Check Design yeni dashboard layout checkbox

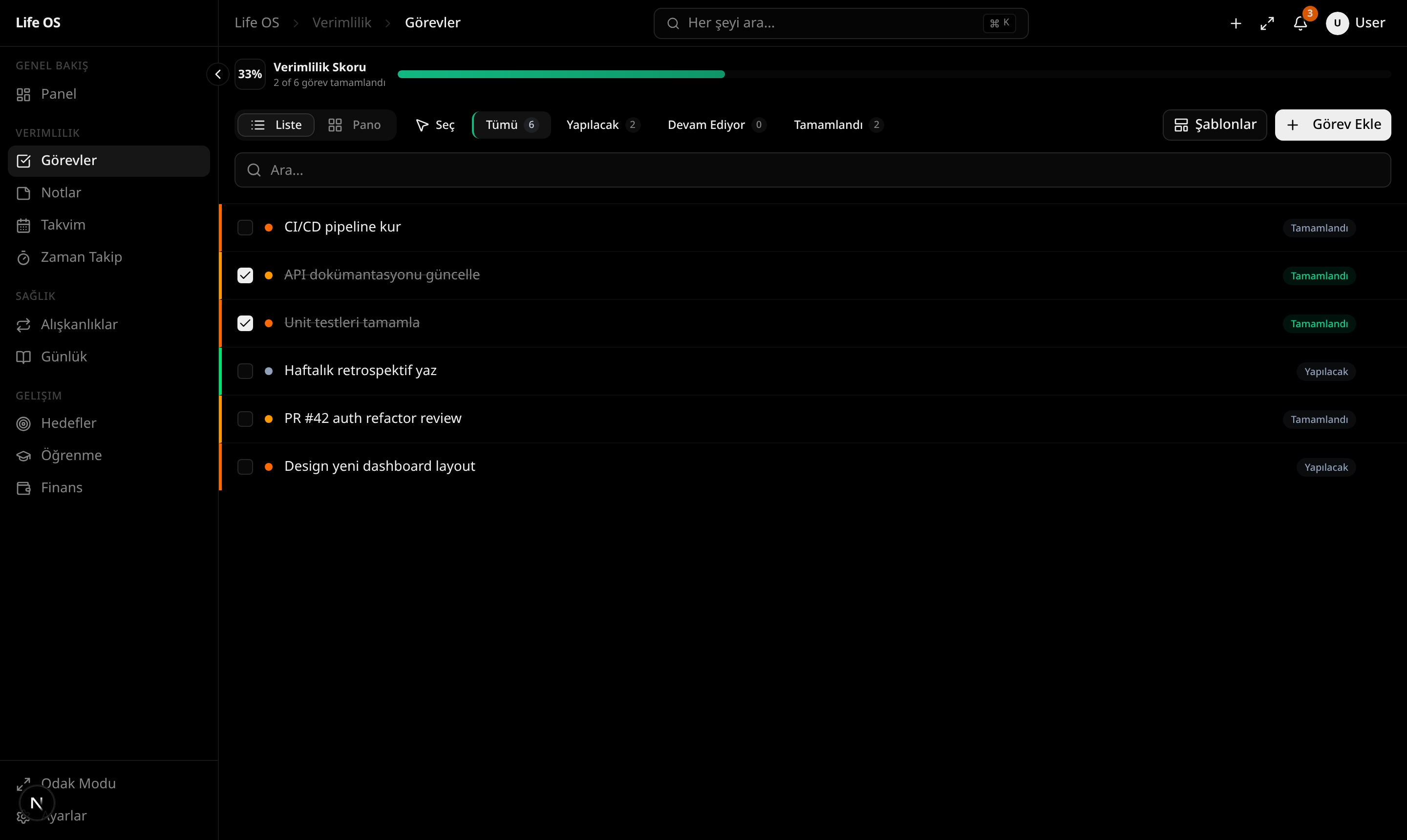point(245,467)
